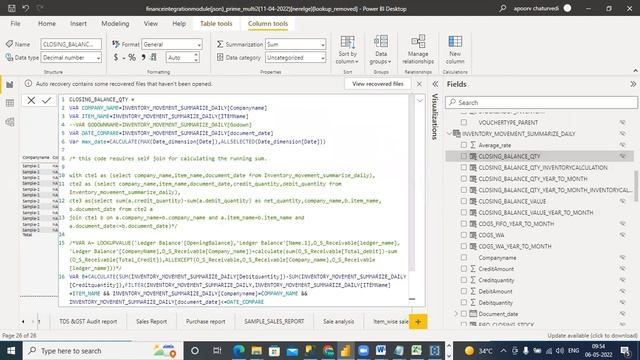
Task: Toggle hidden-eye icon on the COGS_FIFO_YEAR_TO_MONTH row
Action: point(622,224)
